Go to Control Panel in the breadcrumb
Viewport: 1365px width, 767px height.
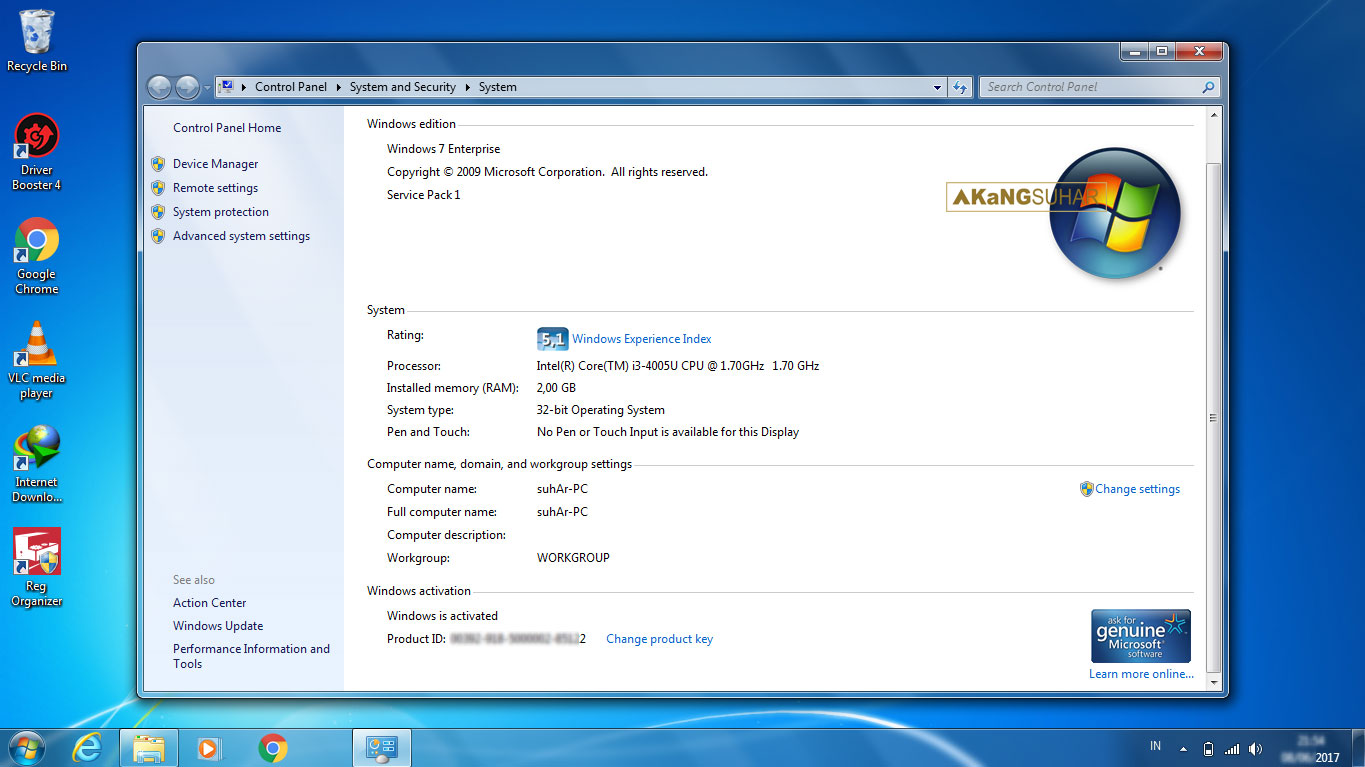(x=291, y=87)
